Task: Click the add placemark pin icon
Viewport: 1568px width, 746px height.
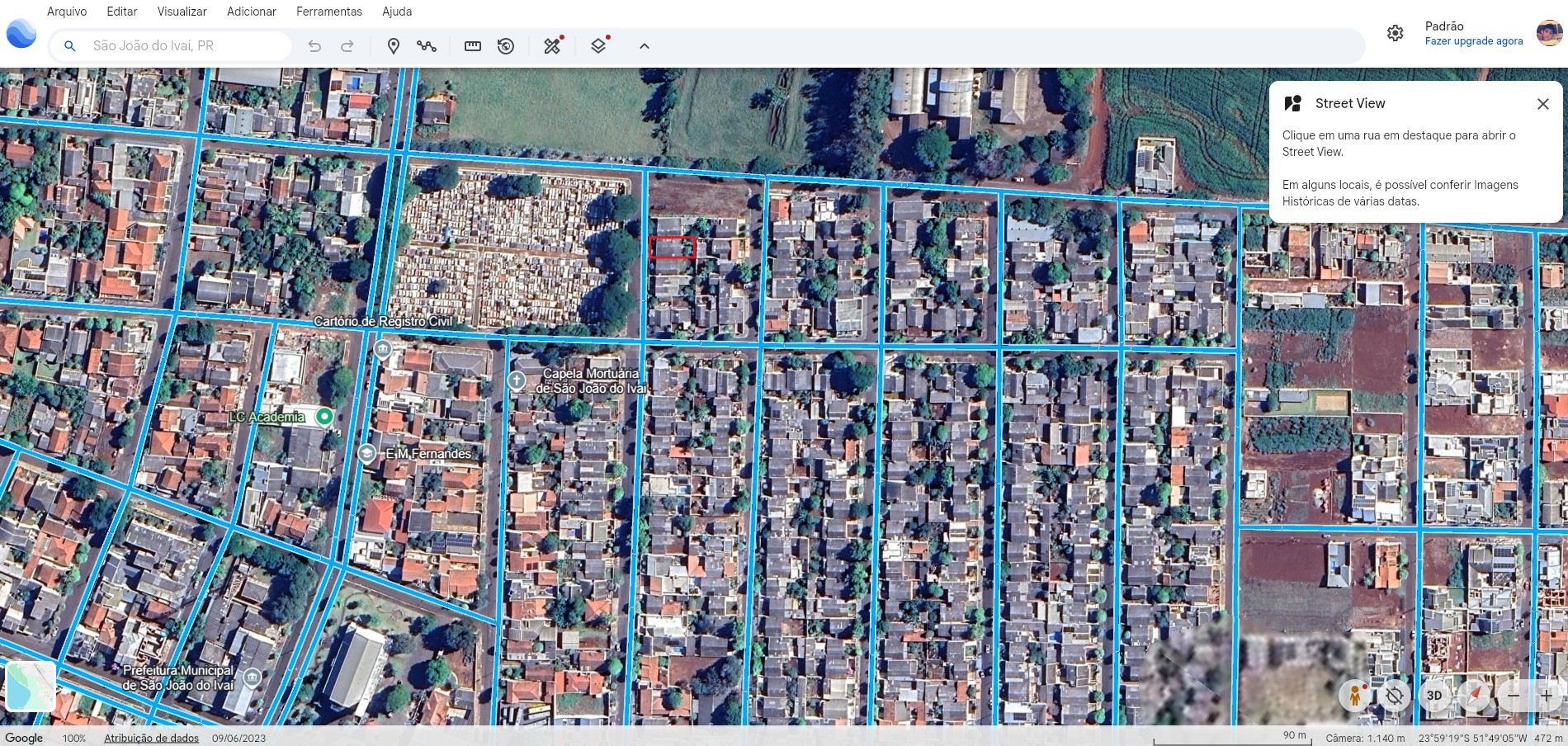Action: tap(394, 46)
